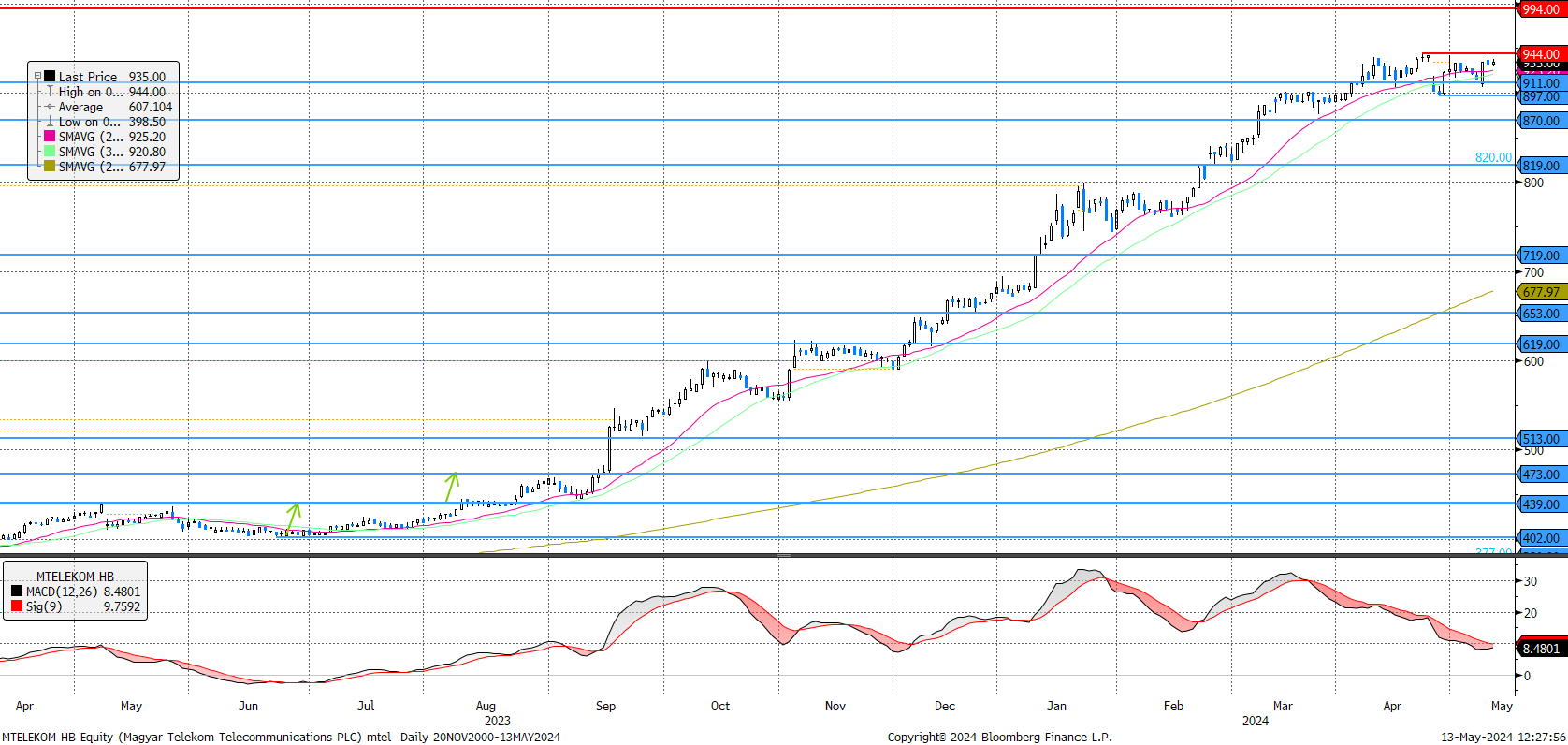Click the 2023 year label on axis
Viewport: 1568px width, 745px height.
[x=497, y=721]
